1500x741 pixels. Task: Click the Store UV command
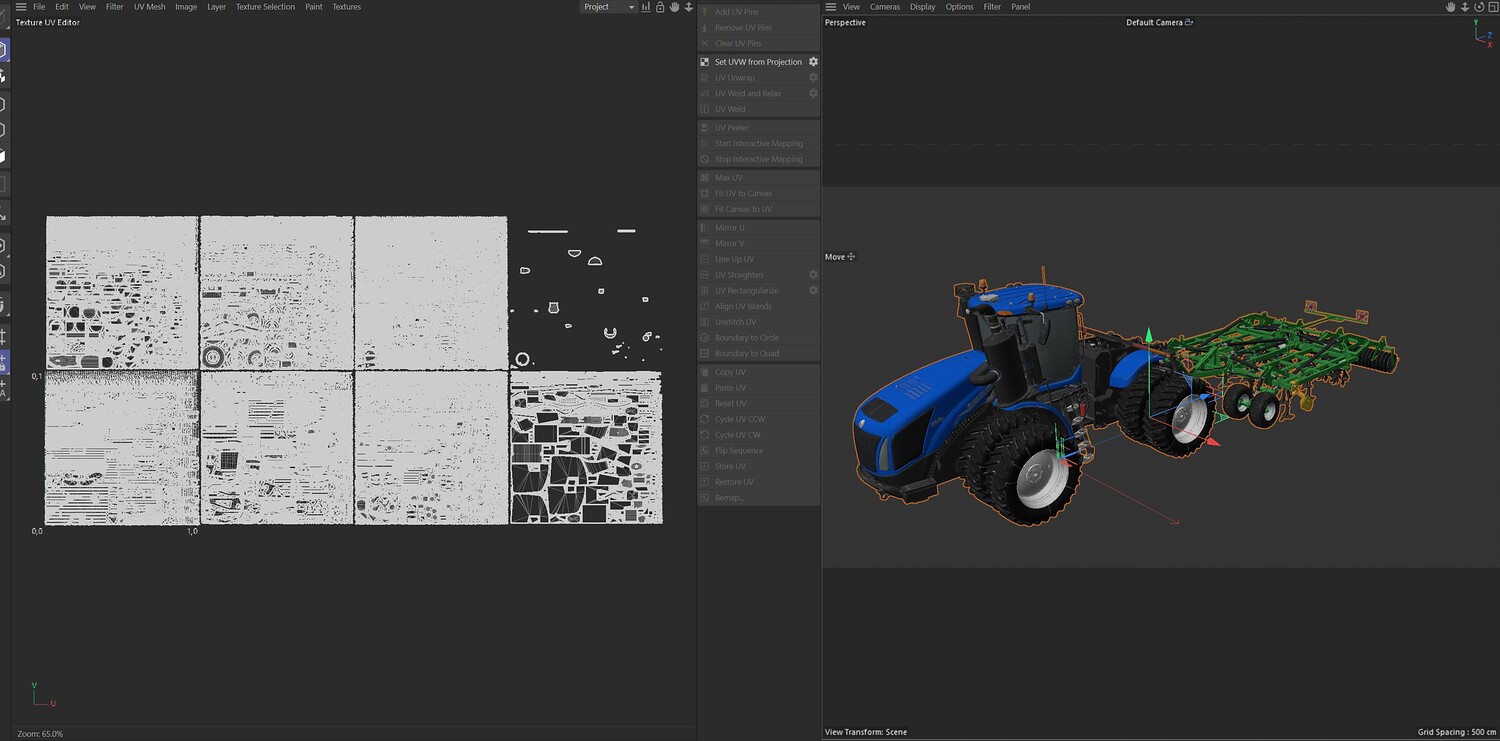pos(758,467)
